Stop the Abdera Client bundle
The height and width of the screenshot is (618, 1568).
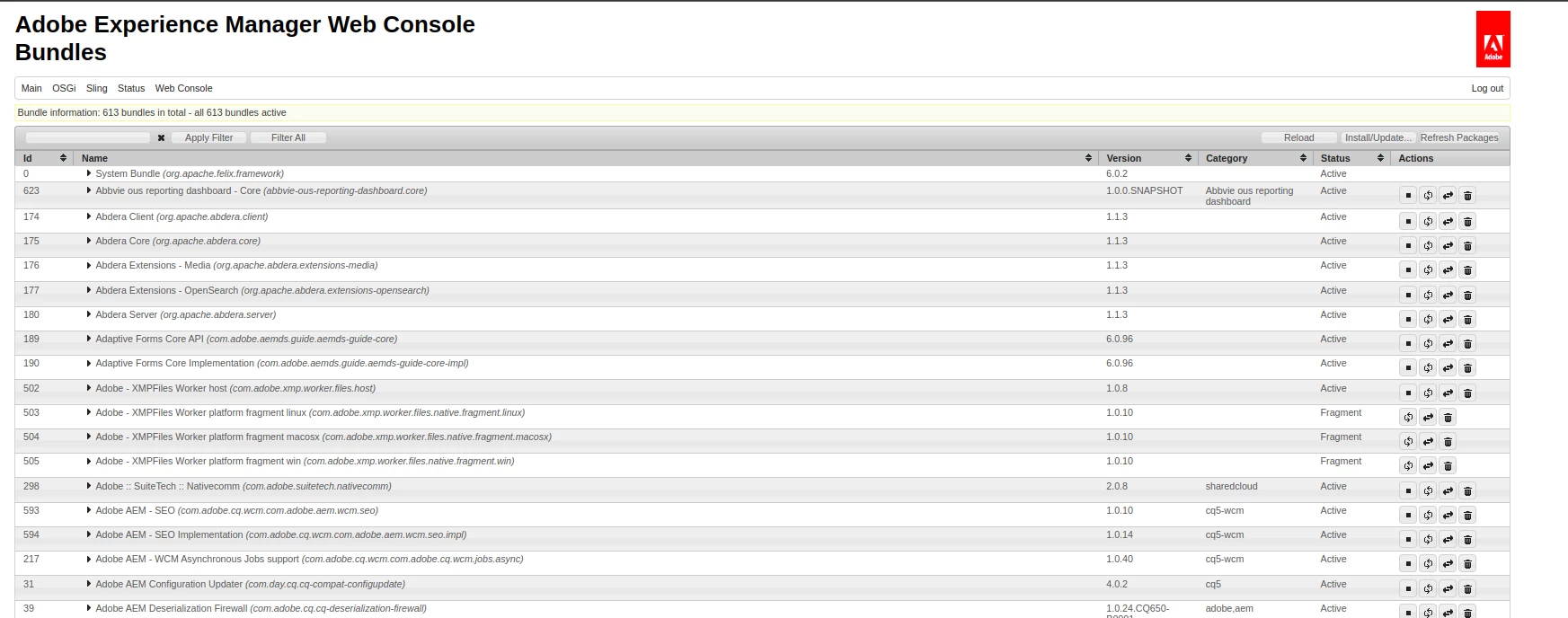pos(1408,222)
